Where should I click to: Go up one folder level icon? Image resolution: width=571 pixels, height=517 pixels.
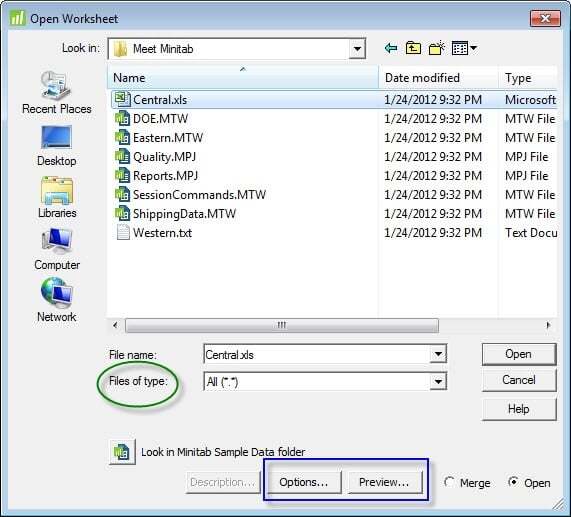413,48
